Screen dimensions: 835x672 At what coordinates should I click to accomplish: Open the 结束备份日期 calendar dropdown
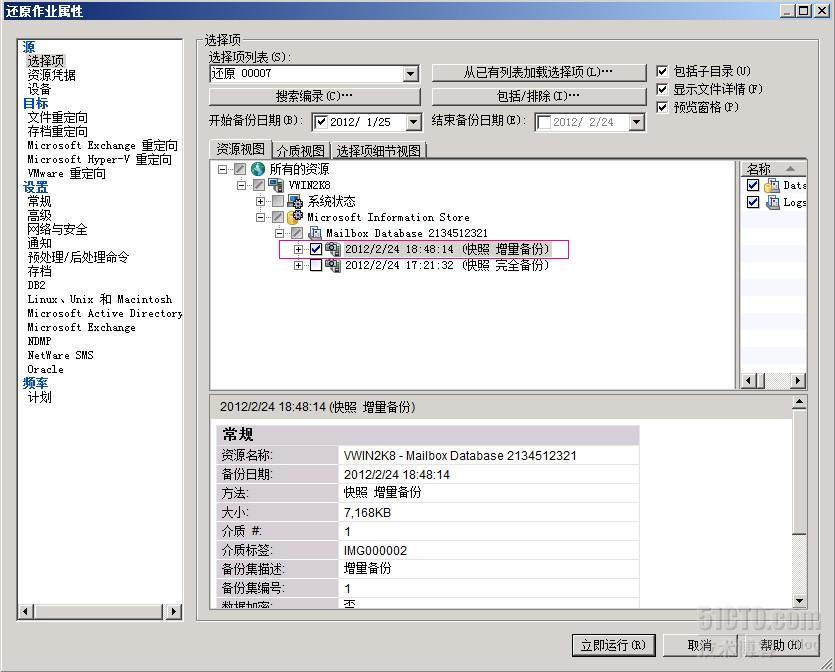636,122
